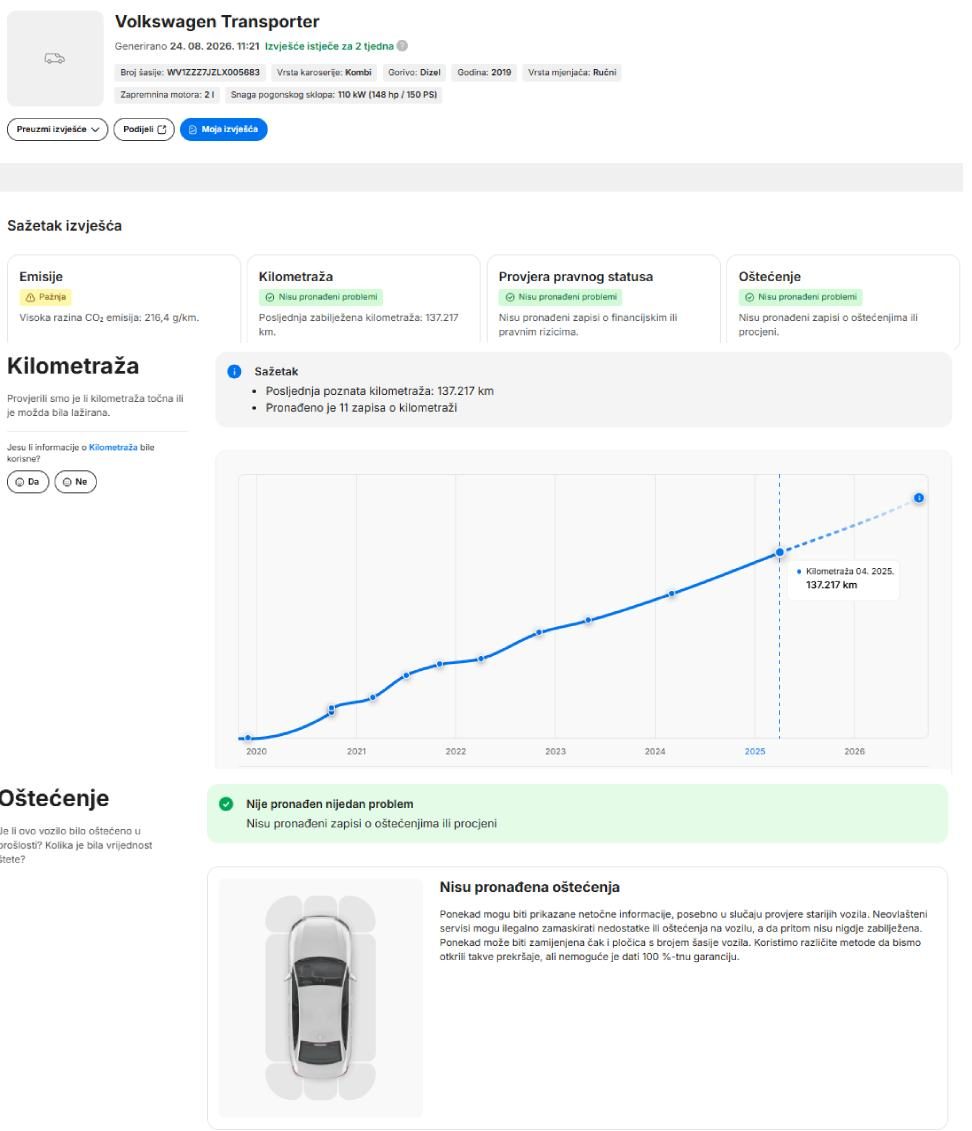Answer Ne to mileage feedback question

click(x=76, y=482)
